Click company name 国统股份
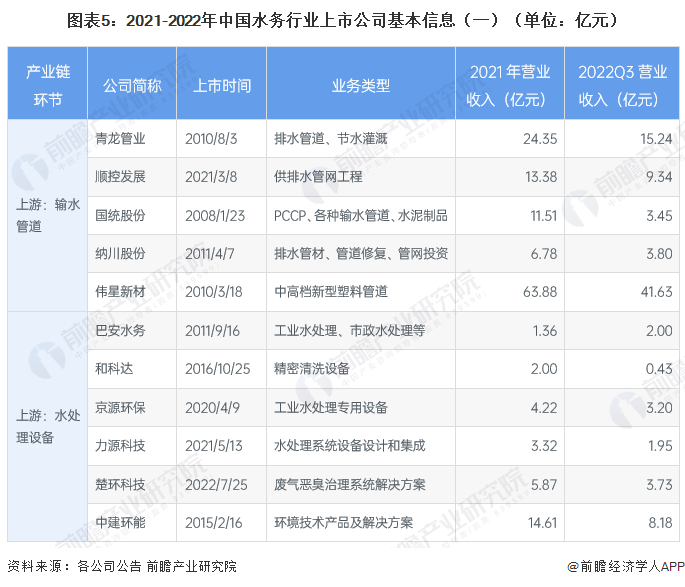Viewport: 685px width, 587px height. 120,215
